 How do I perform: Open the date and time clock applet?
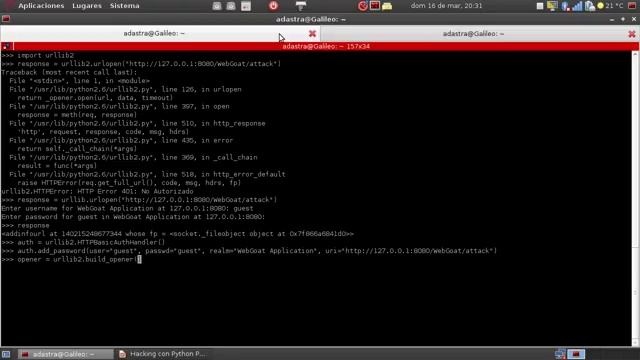pyautogui.click(x=446, y=6)
